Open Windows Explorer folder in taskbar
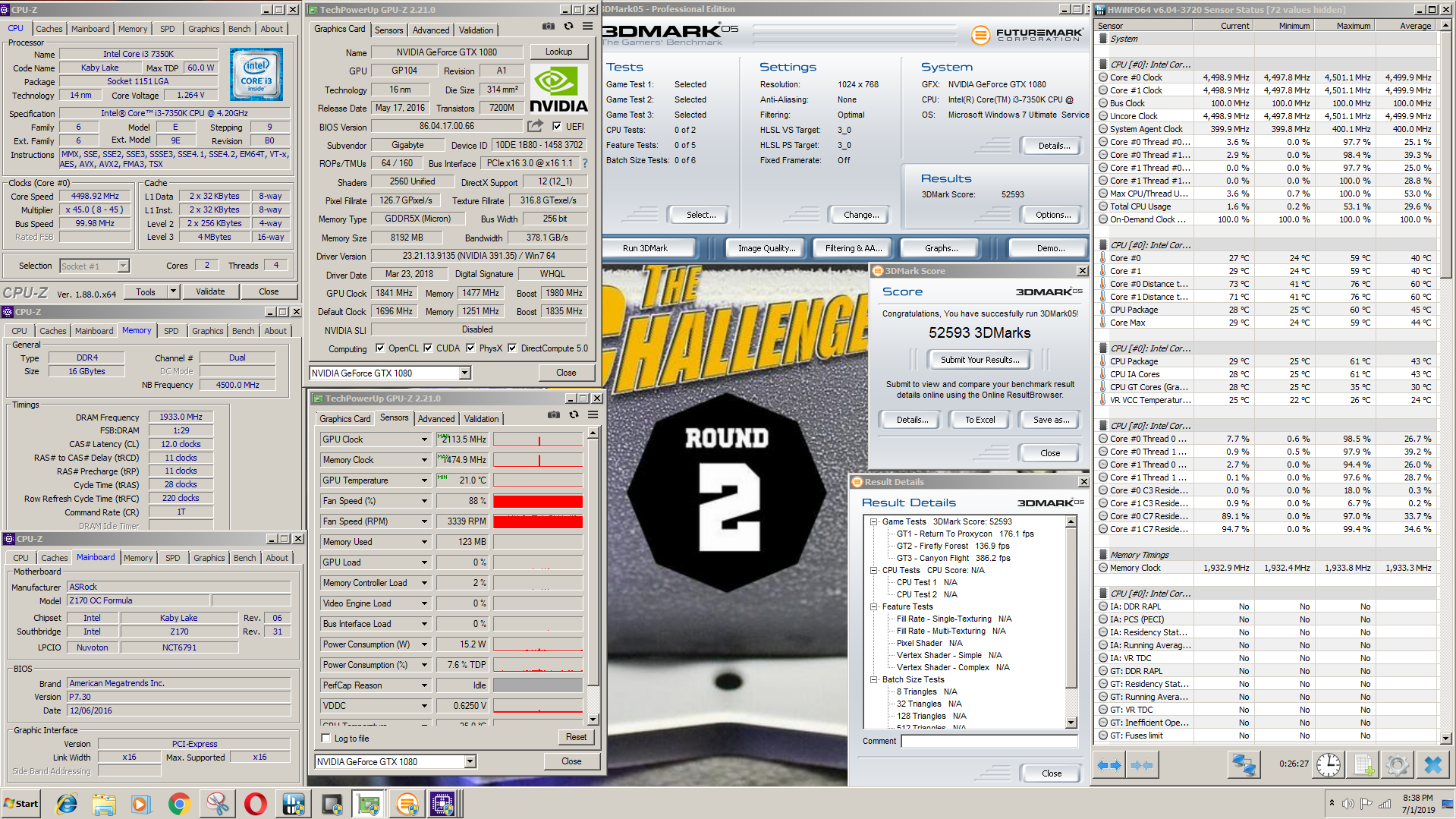 pyautogui.click(x=104, y=804)
